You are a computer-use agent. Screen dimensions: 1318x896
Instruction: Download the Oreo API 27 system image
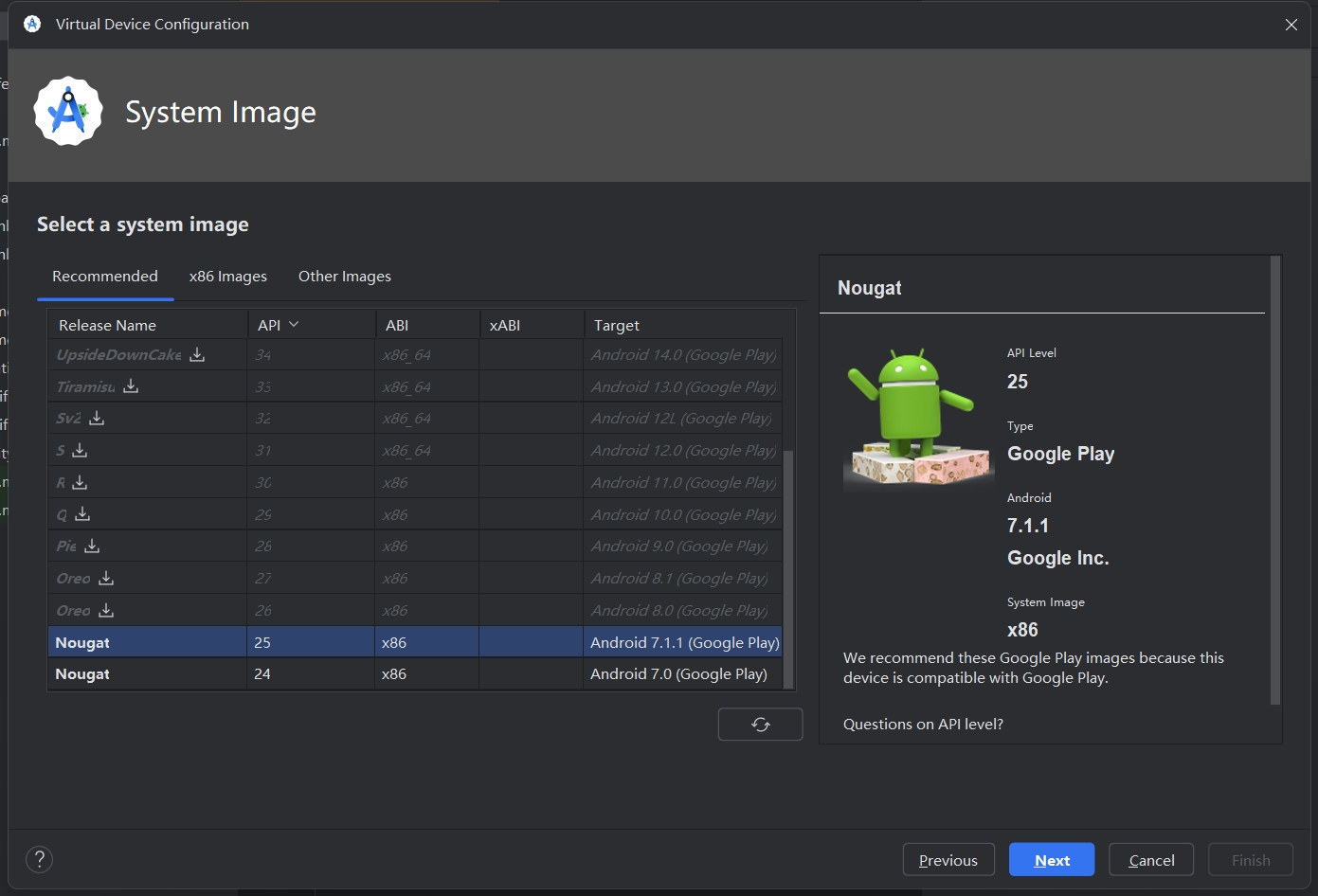(x=106, y=578)
